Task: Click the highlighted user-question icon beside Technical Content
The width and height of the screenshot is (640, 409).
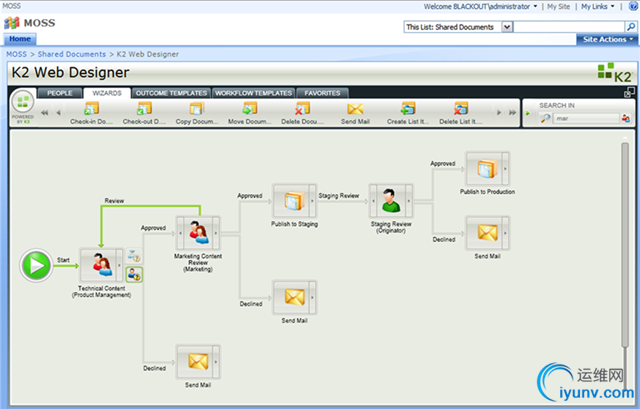Action: [x=134, y=275]
